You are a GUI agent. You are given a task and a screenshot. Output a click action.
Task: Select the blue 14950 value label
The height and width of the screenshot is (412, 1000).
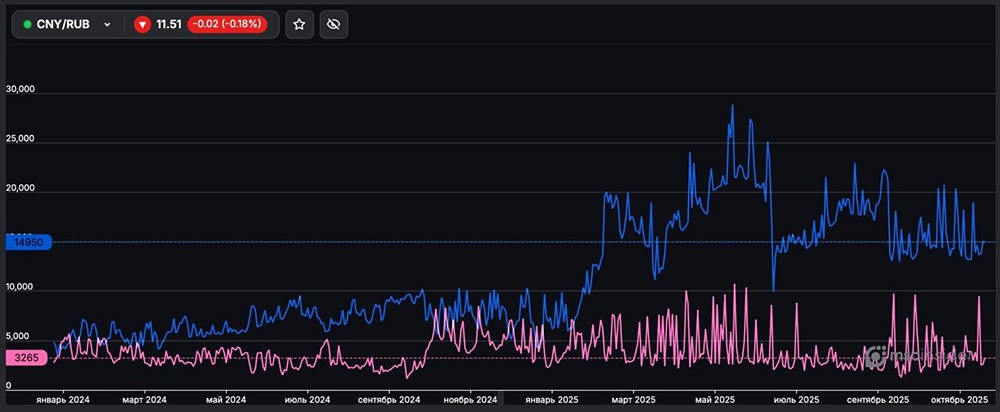(27, 242)
